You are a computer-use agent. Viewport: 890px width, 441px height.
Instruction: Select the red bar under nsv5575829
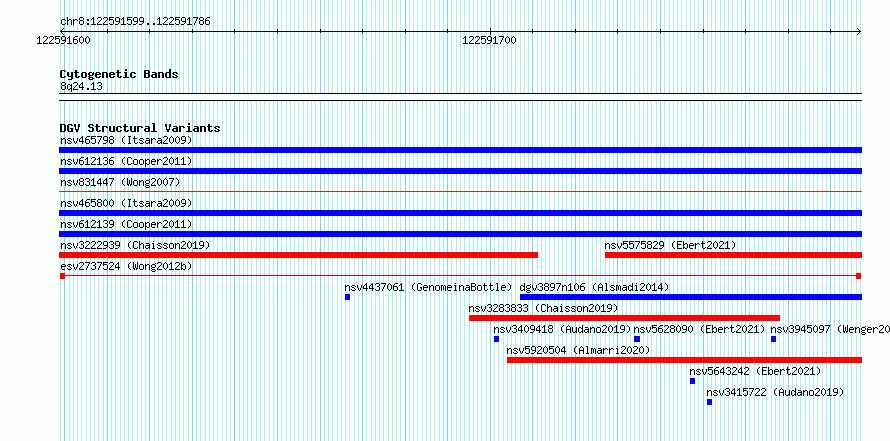pos(733,255)
